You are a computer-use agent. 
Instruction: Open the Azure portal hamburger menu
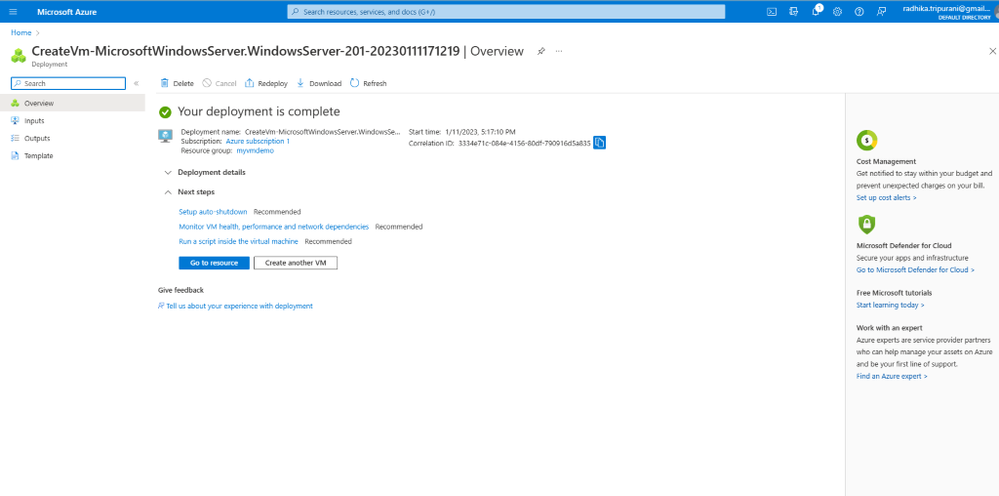coord(13,11)
